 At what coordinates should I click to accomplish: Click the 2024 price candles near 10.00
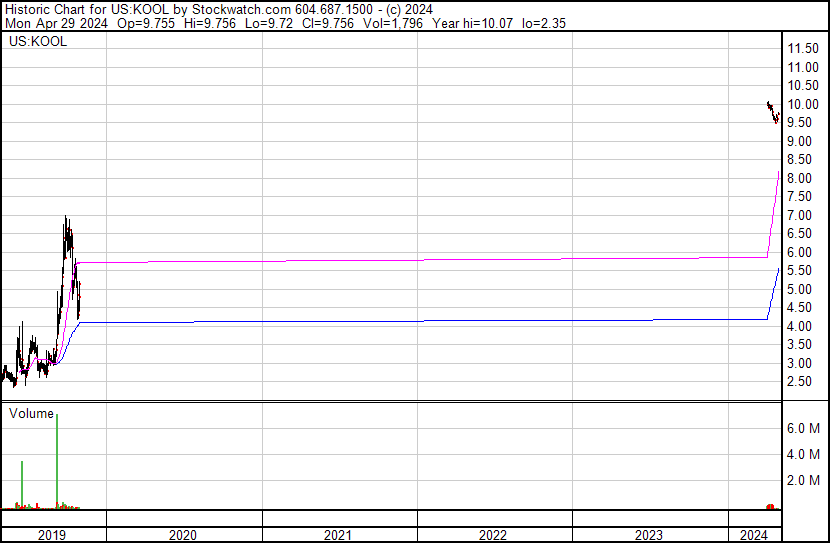coord(773,112)
